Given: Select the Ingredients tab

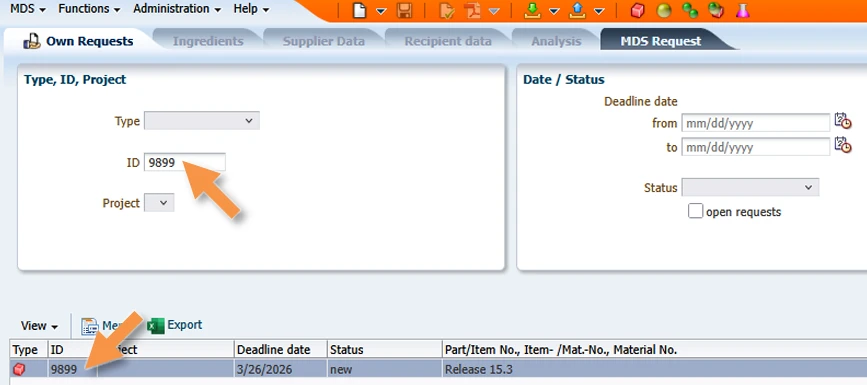Looking at the screenshot, I should pyautogui.click(x=208, y=41).
